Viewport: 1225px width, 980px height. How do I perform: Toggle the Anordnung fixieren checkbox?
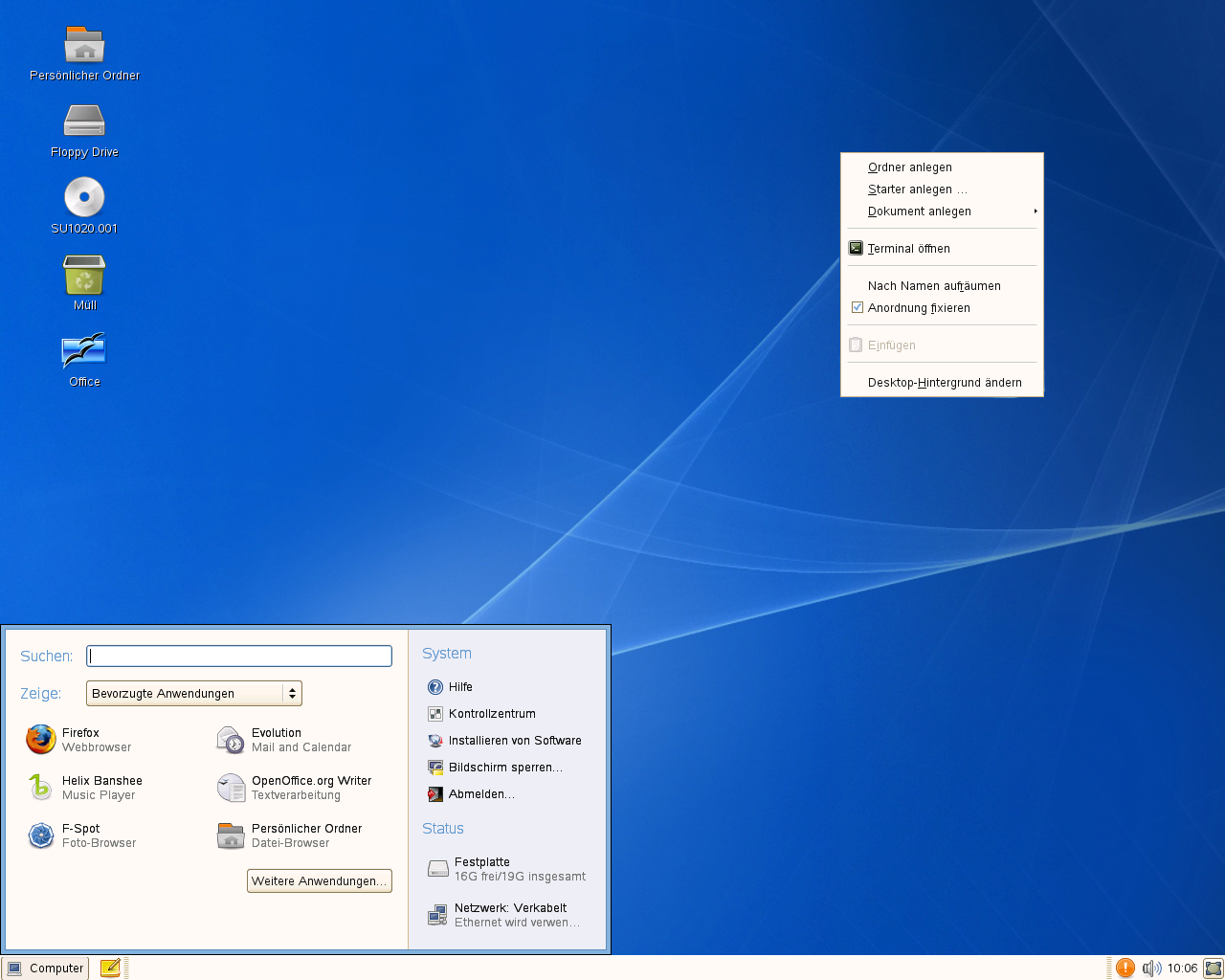(x=857, y=308)
